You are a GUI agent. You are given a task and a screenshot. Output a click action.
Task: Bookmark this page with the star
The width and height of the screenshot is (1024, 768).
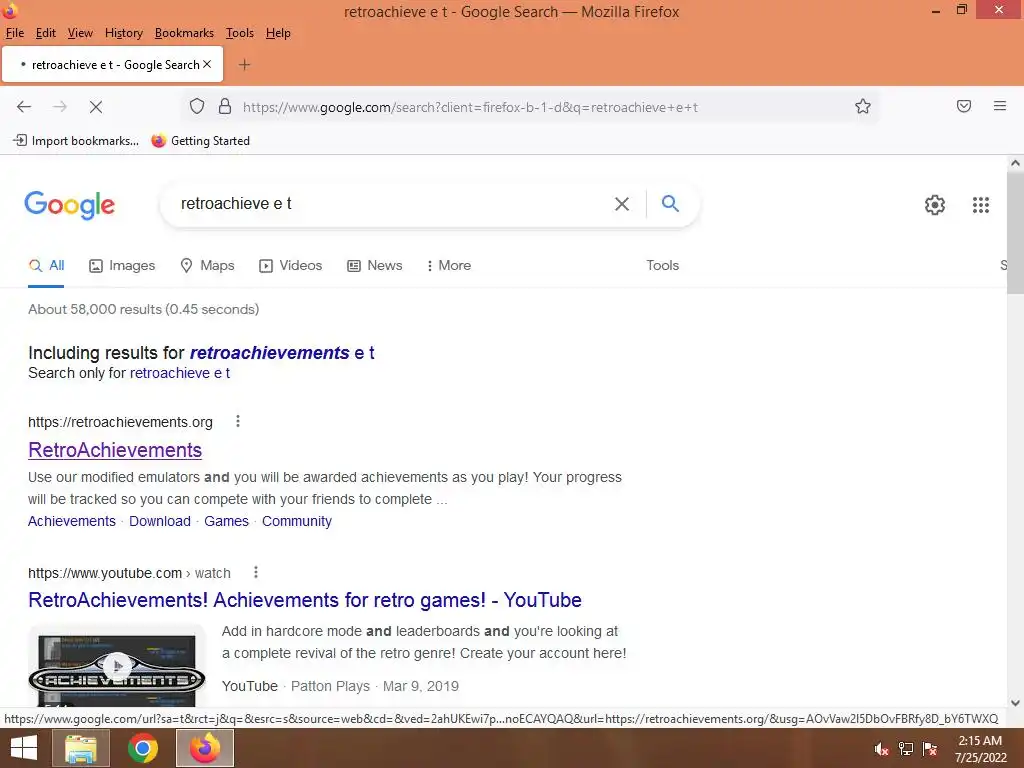point(863,106)
